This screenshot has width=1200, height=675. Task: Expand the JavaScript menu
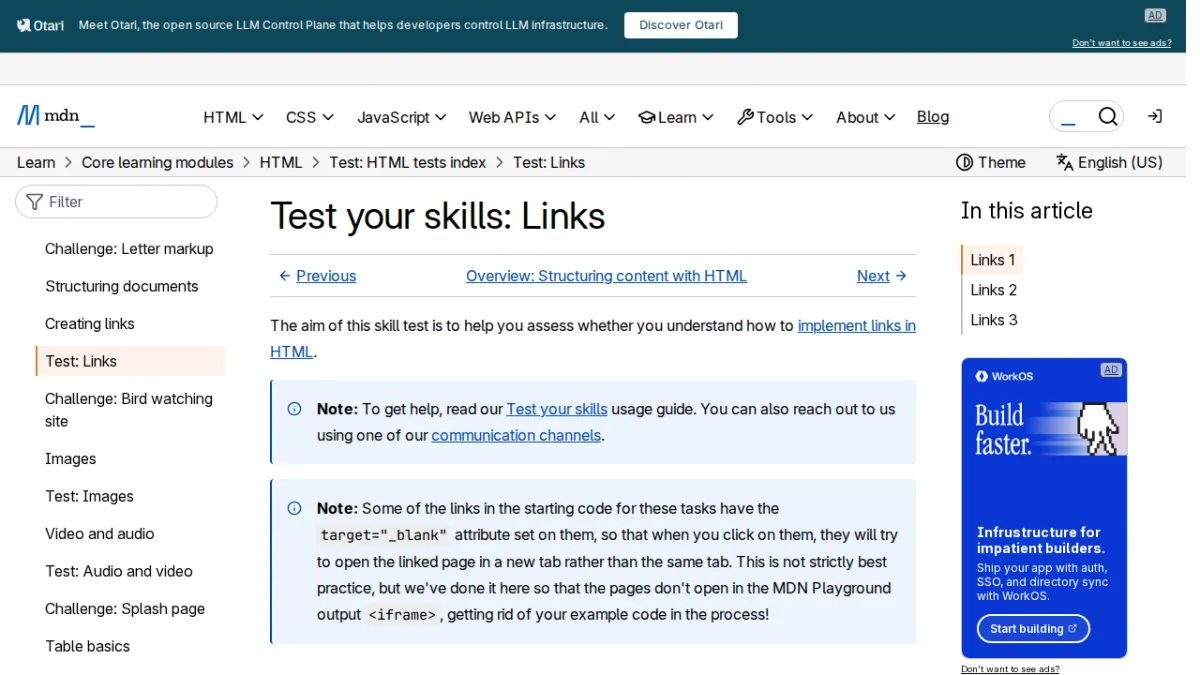(402, 117)
